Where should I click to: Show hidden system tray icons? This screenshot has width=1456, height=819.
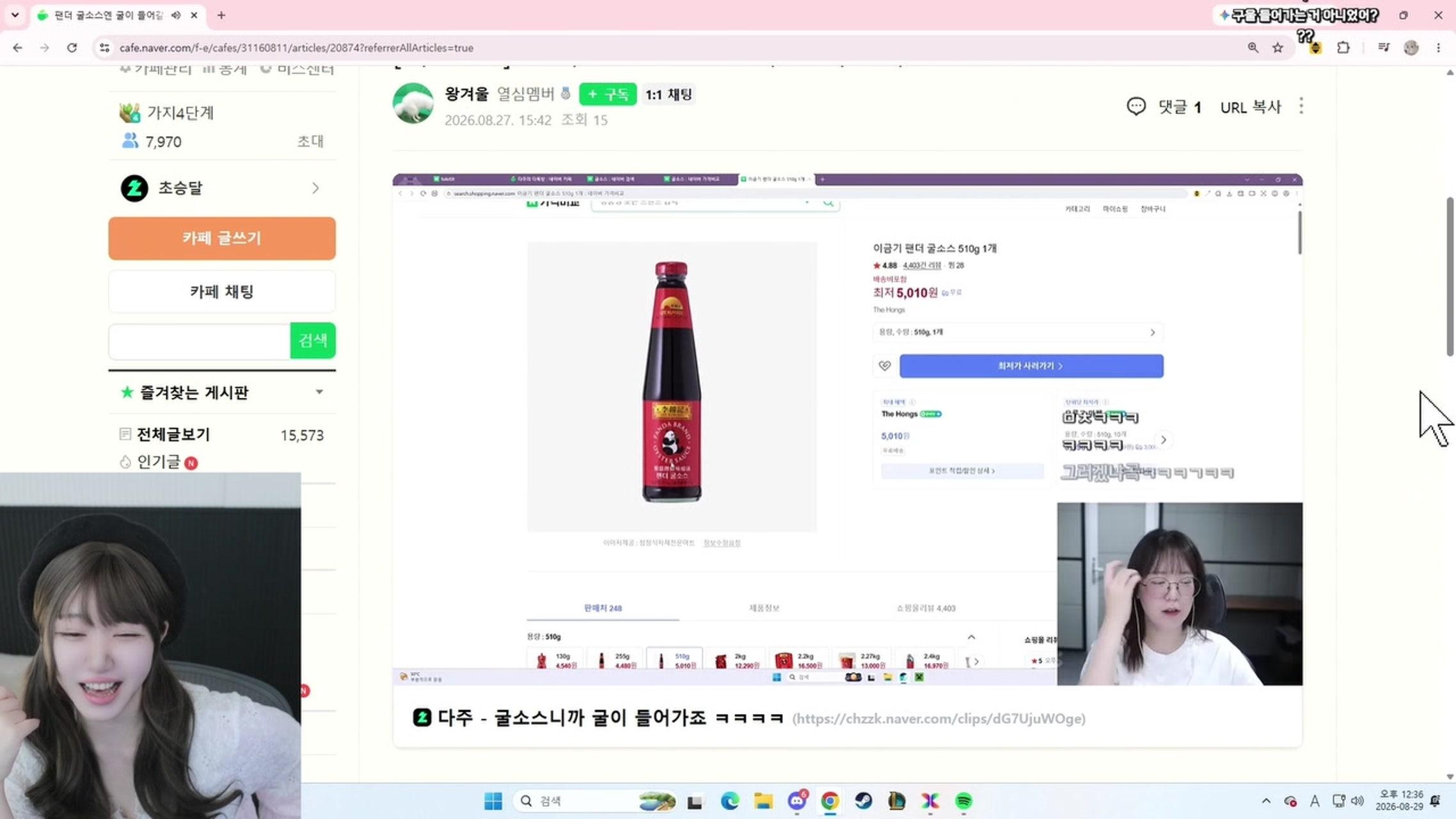pos(1266,801)
